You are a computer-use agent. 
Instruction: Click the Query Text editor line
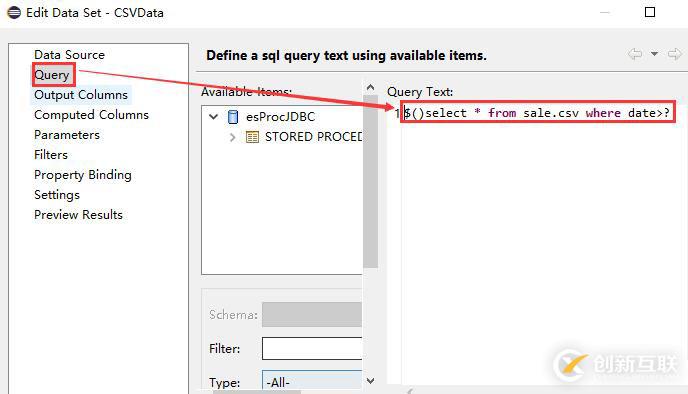click(x=537, y=113)
